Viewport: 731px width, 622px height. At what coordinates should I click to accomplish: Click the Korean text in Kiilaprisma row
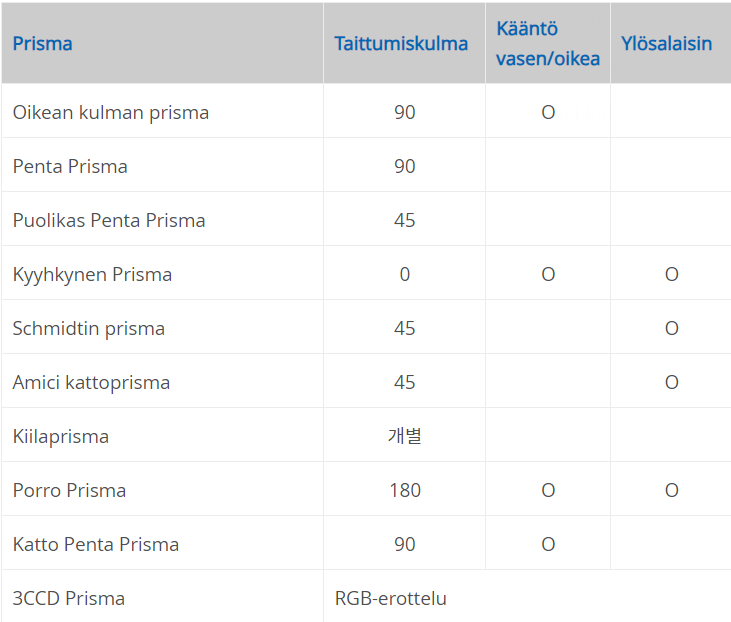[404, 436]
